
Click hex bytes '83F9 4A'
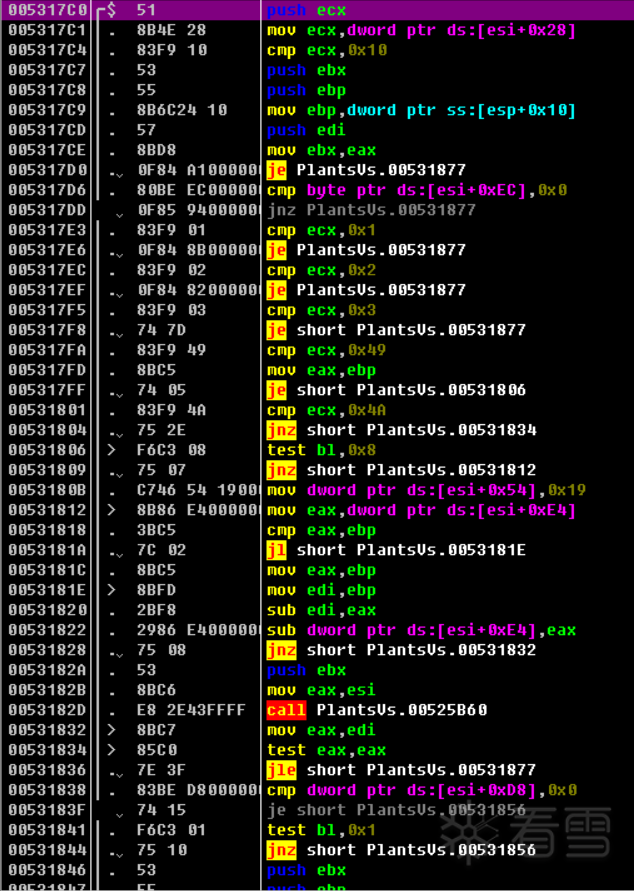click(x=172, y=410)
